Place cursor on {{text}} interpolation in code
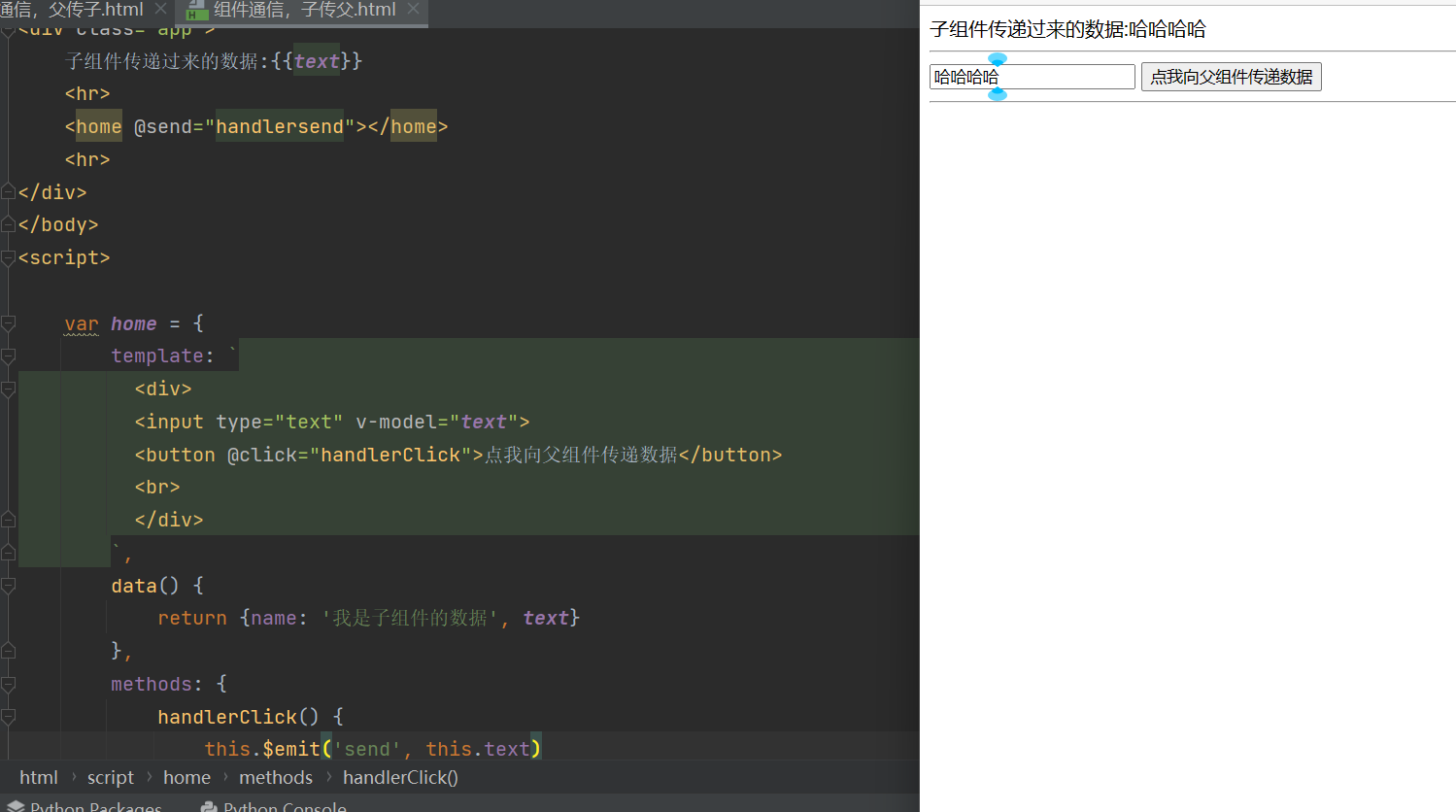This screenshot has height=812, width=1456. click(317, 61)
